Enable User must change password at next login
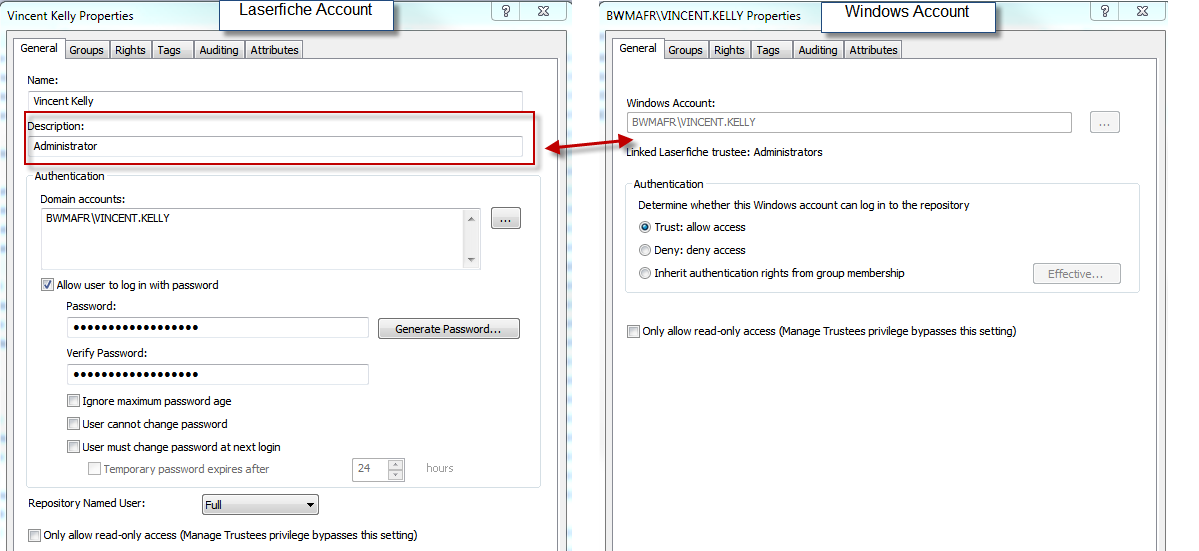 pos(73,446)
